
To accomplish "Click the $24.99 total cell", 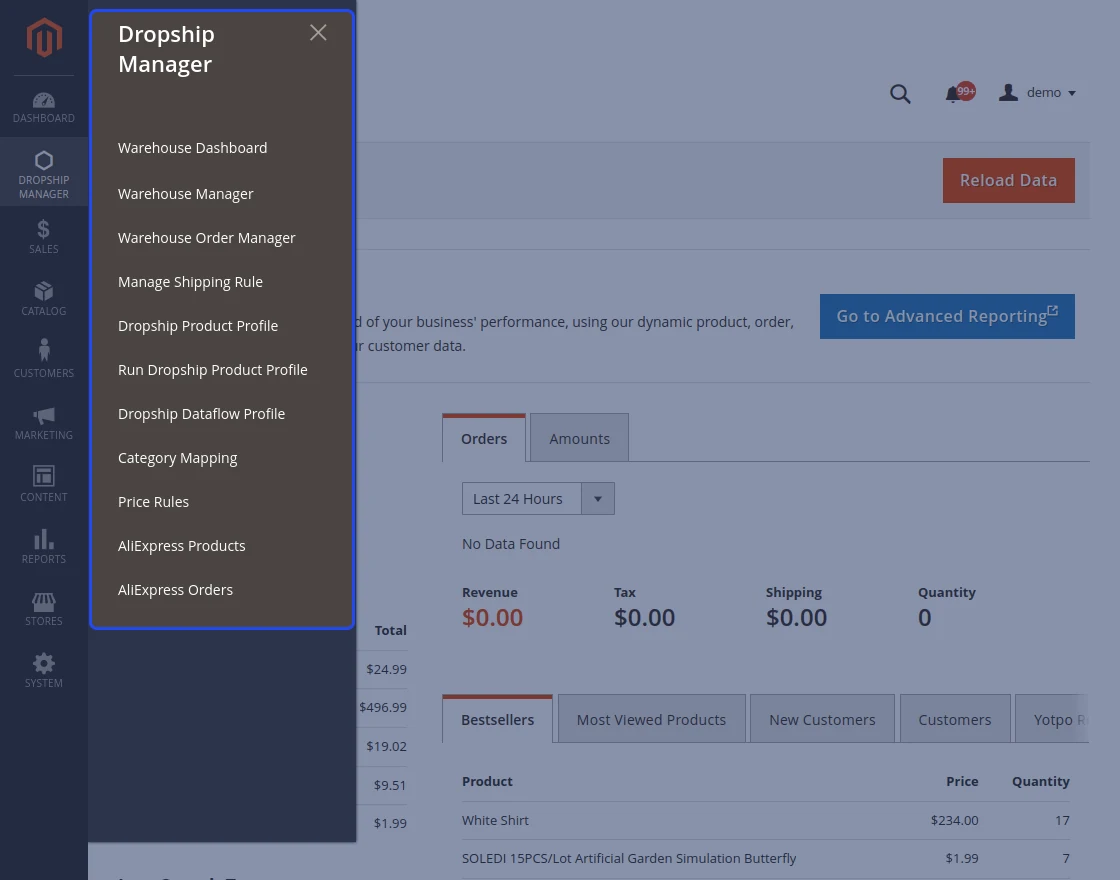I will click(386, 669).
